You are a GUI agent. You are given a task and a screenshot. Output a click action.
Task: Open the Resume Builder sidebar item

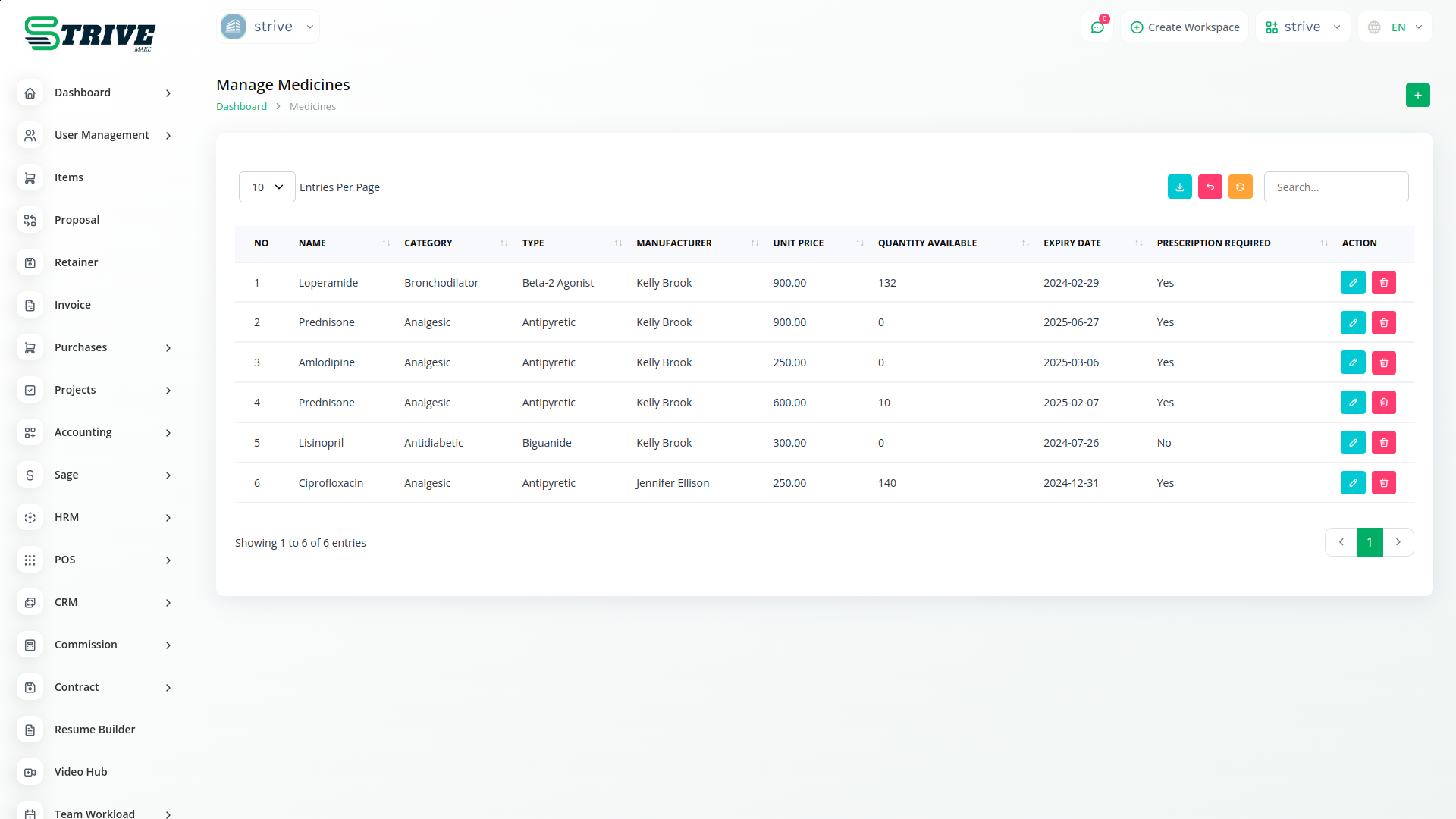tap(95, 730)
